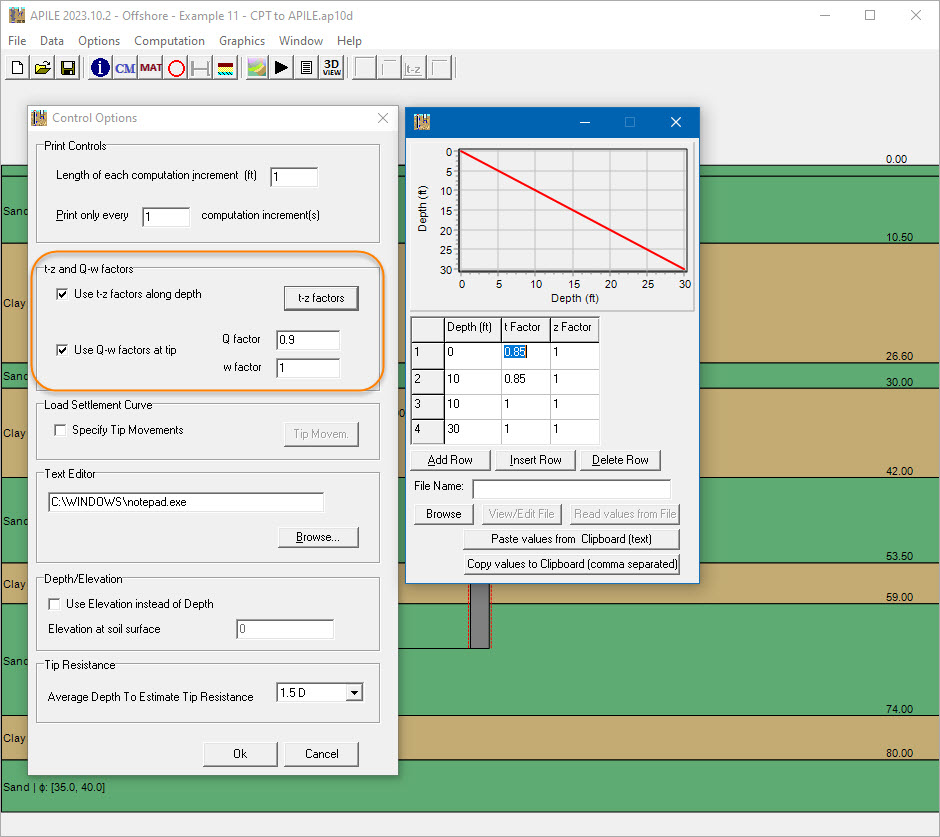The height and width of the screenshot is (837, 940).
Task: Open the Graphics menu
Action: point(241,41)
